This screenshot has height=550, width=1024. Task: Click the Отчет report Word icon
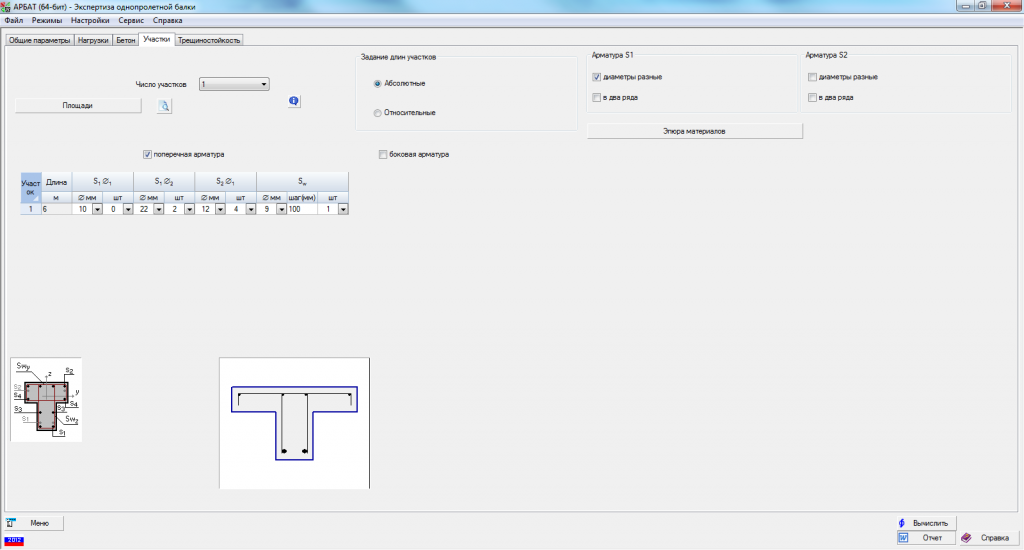pyautogui.click(x=903, y=538)
